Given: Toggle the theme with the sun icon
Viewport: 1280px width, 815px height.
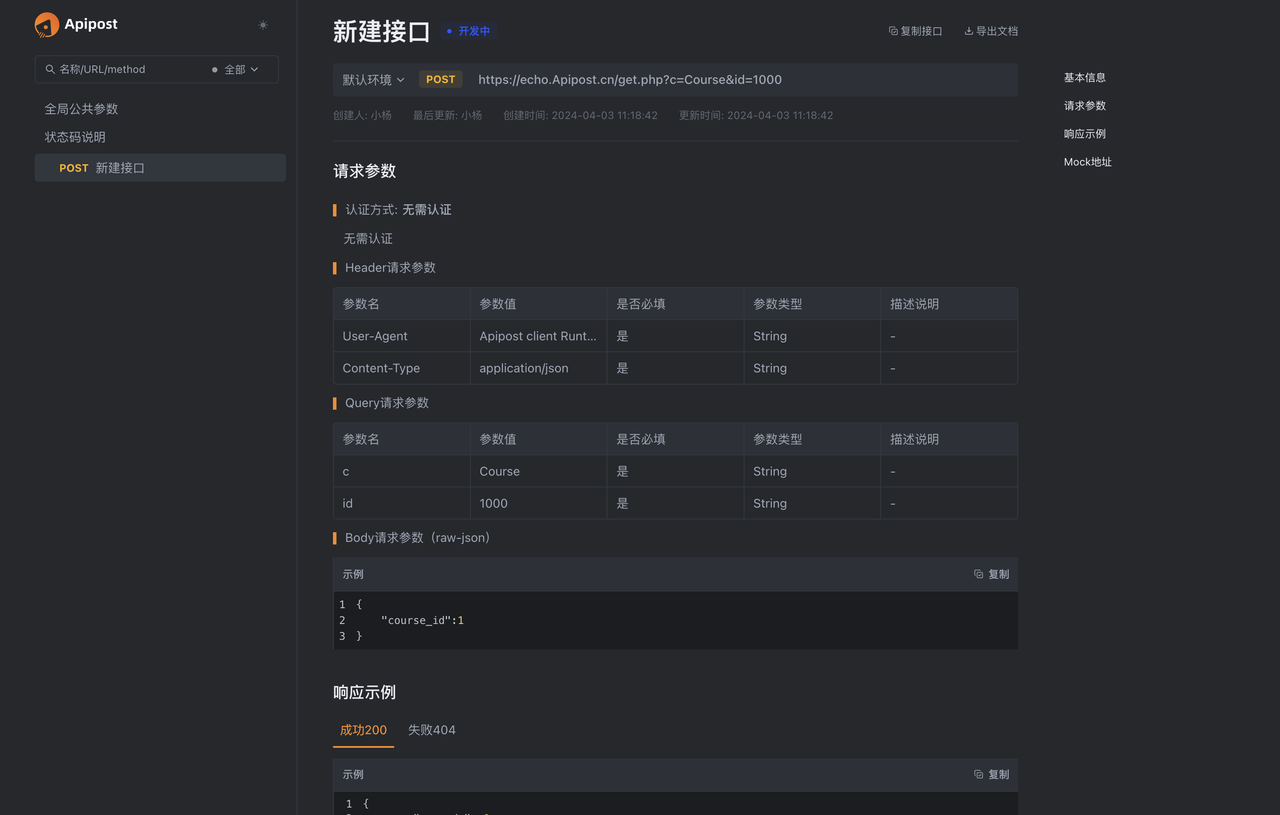Looking at the screenshot, I should click(262, 24).
